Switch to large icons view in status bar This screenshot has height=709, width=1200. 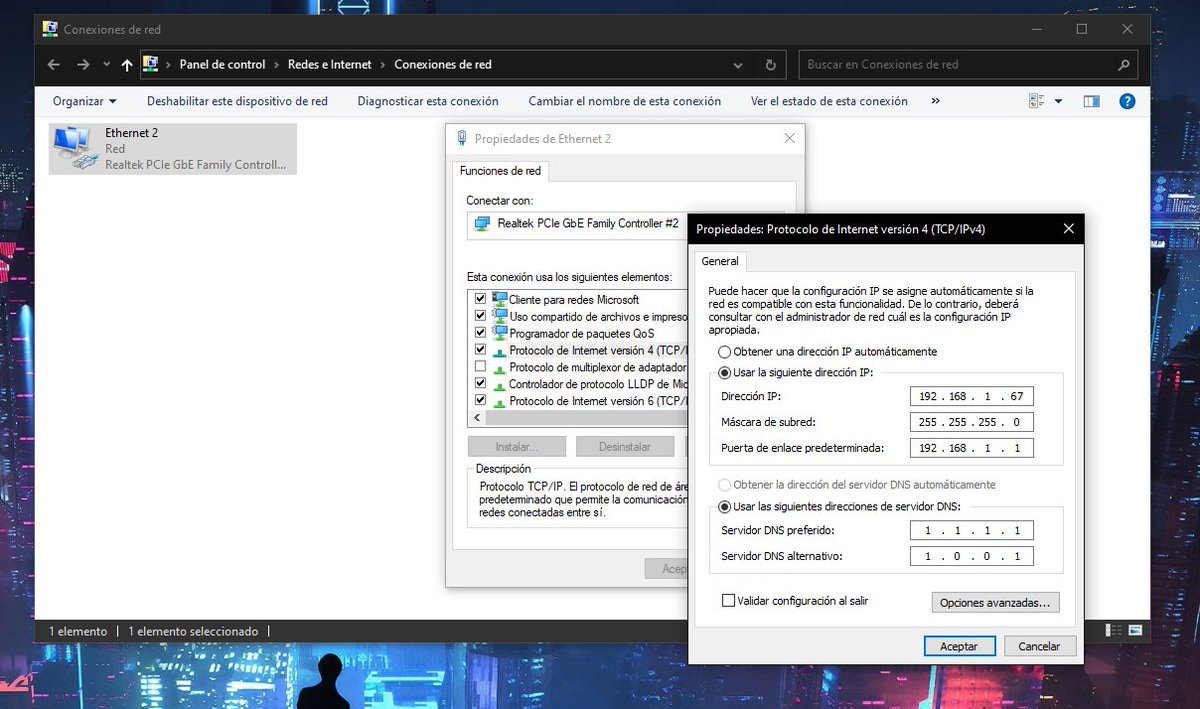(x=1137, y=630)
